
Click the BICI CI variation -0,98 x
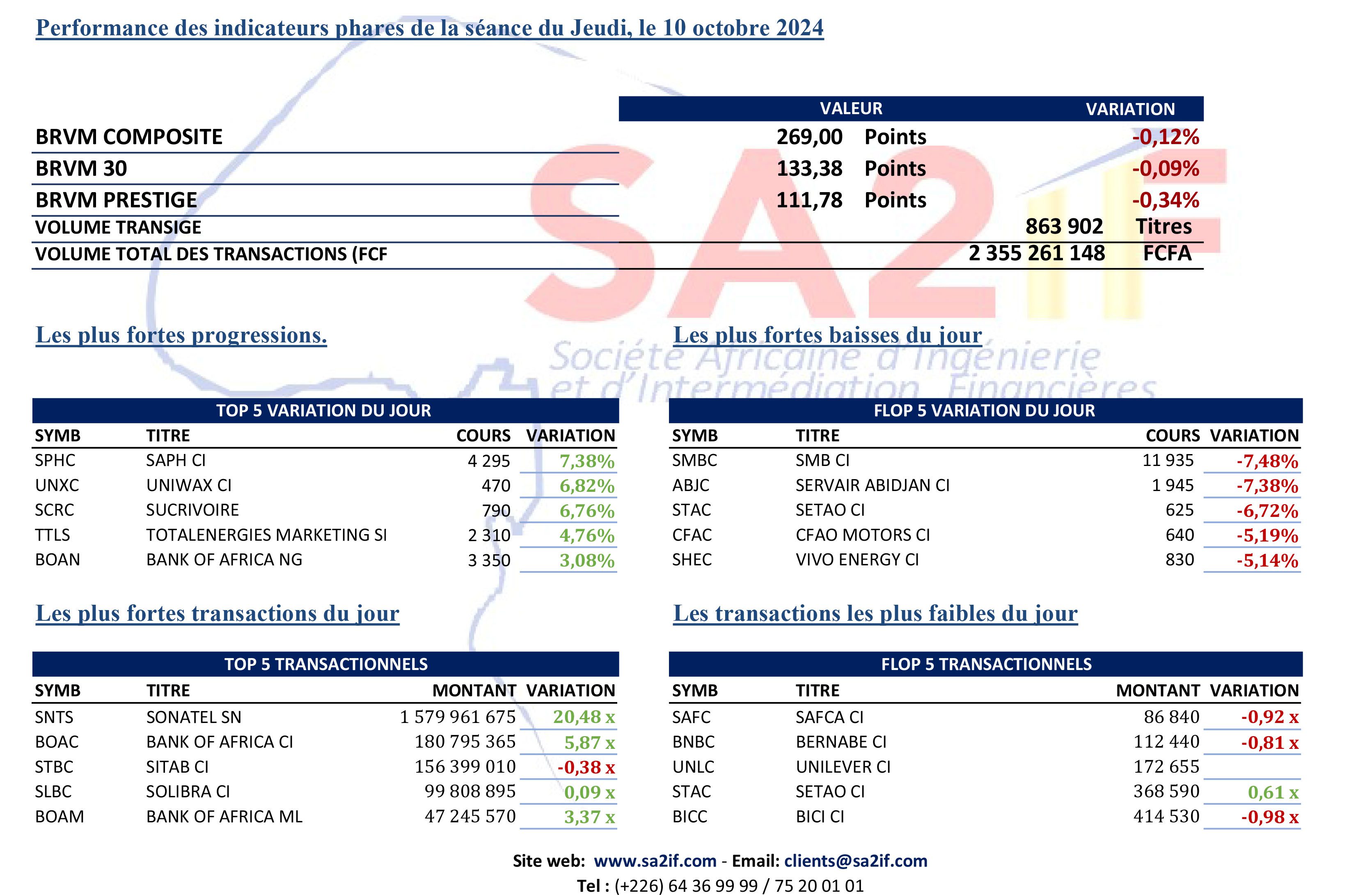click(1269, 817)
